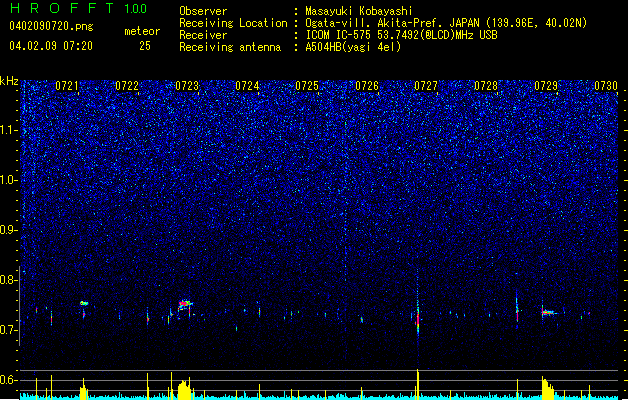Click the 0729 time marker
This screenshot has width=629, height=400.
coord(546,85)
